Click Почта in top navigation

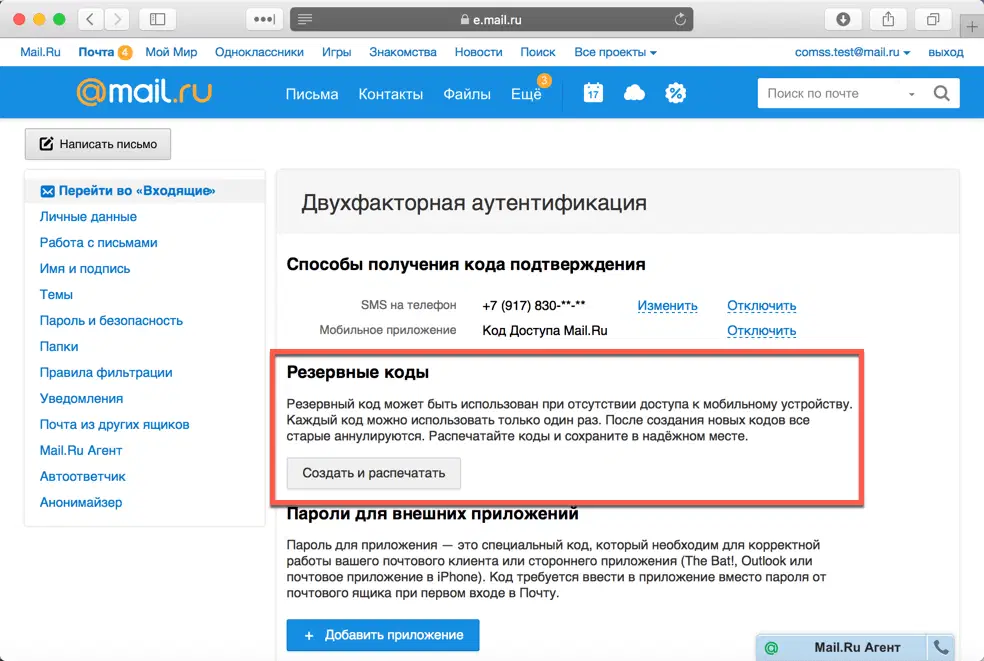[x=96, y=52]
